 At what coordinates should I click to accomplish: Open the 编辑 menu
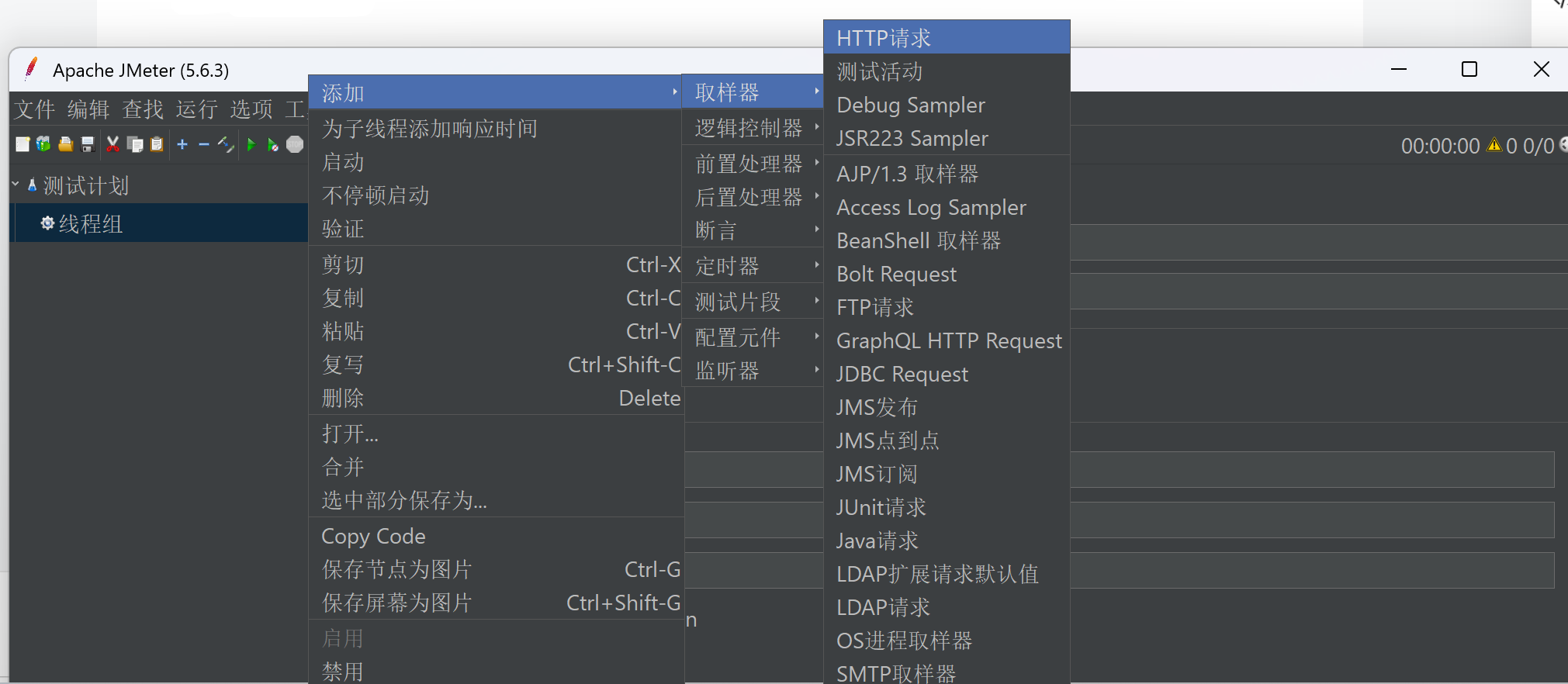[88, 109]
